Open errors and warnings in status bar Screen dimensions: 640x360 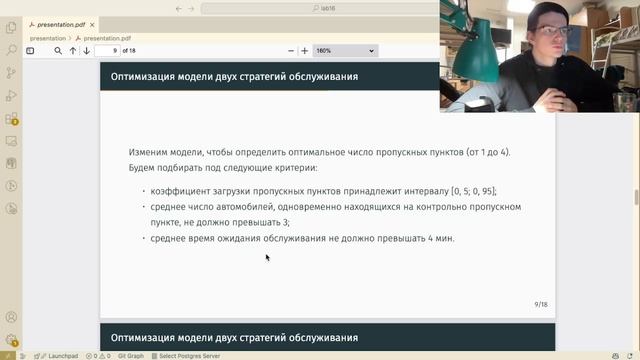click(x=98, y=356)
